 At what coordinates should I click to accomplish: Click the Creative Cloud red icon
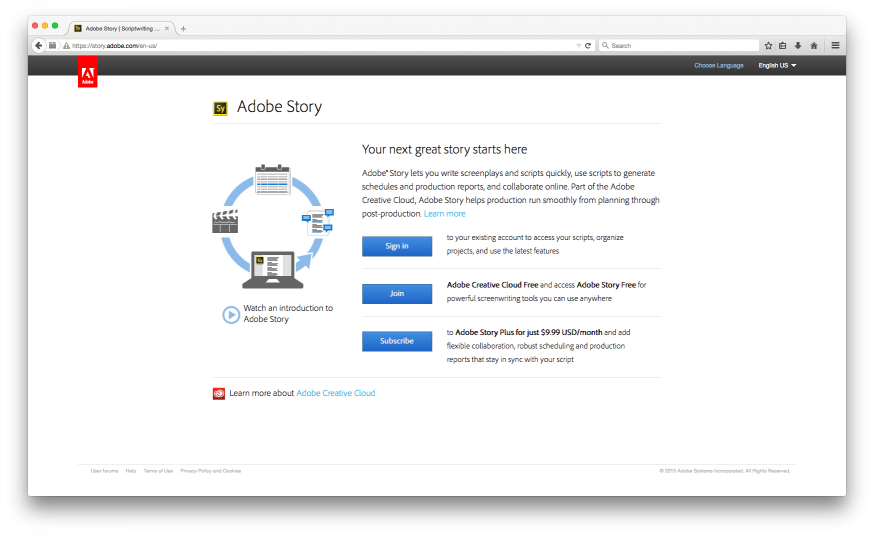click(x=218, y=393)
